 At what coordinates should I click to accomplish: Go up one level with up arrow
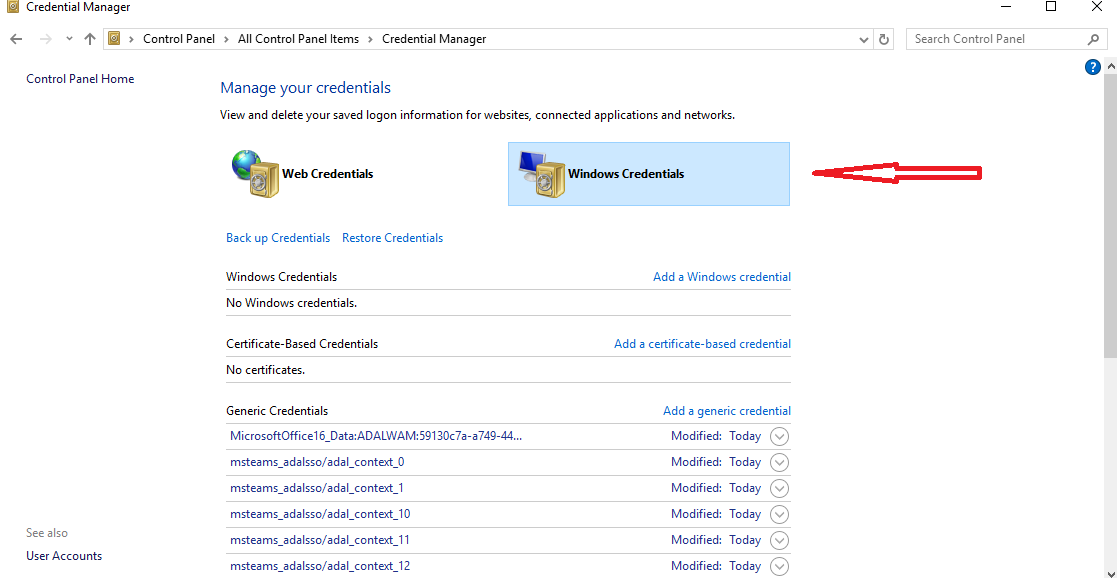tap(90, 39)
